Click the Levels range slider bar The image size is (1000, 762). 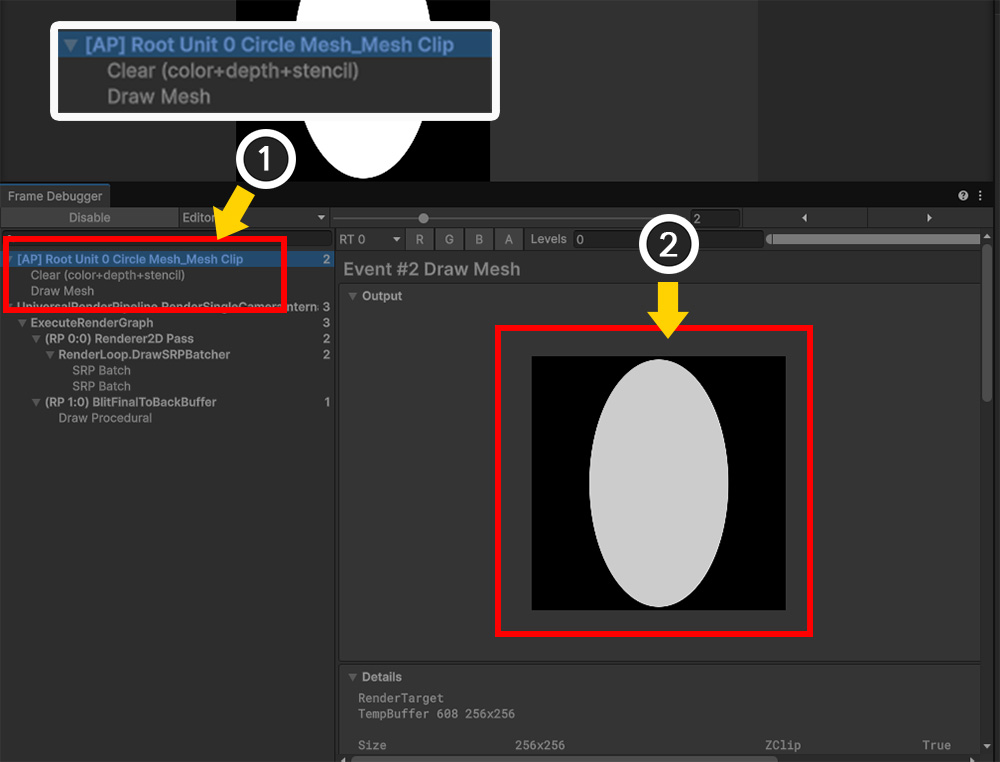tap(872, 239)
